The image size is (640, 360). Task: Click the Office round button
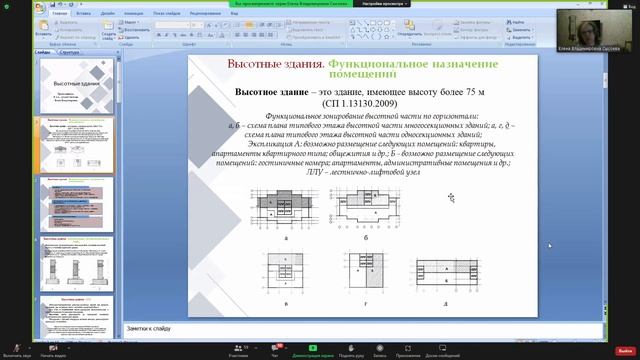[40, 7]
